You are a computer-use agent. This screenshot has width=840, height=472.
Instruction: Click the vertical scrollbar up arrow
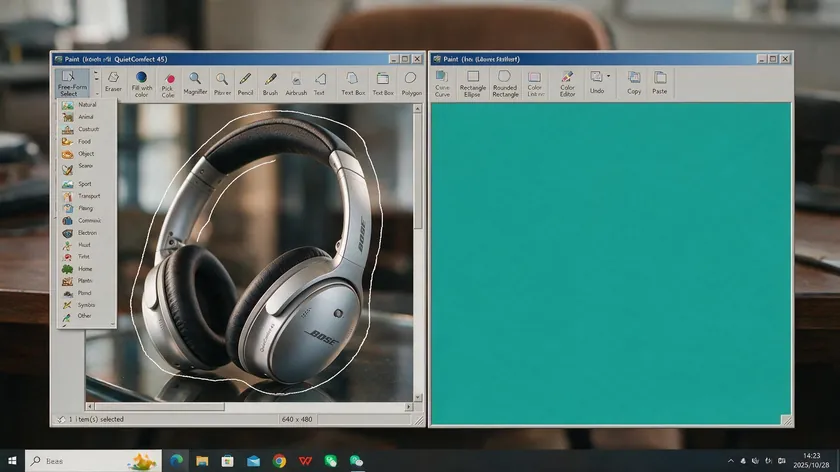[x=418, y=109]
